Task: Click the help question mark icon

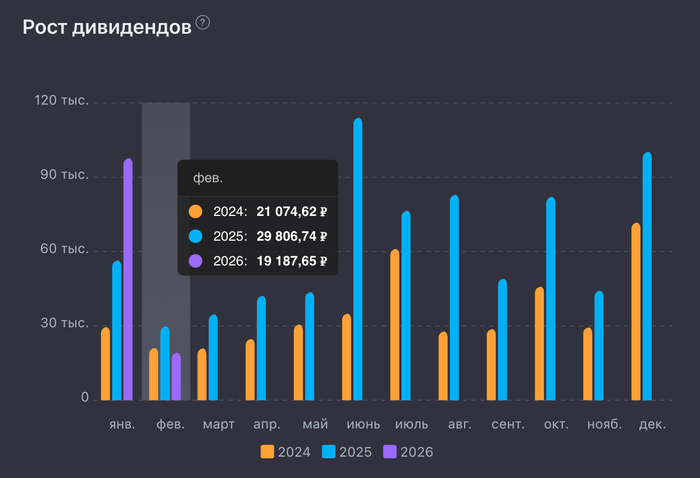Action: [203, 23]
